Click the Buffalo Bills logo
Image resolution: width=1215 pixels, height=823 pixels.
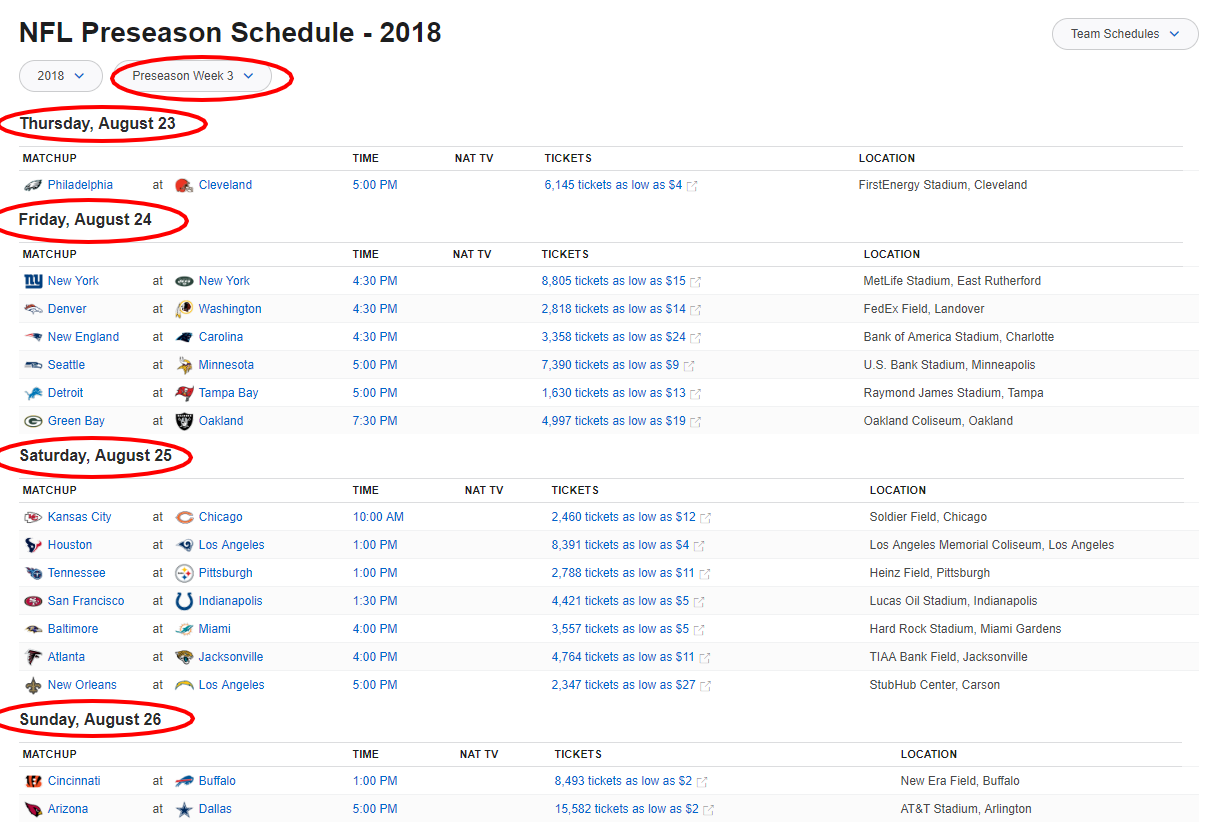pos(183,781)
